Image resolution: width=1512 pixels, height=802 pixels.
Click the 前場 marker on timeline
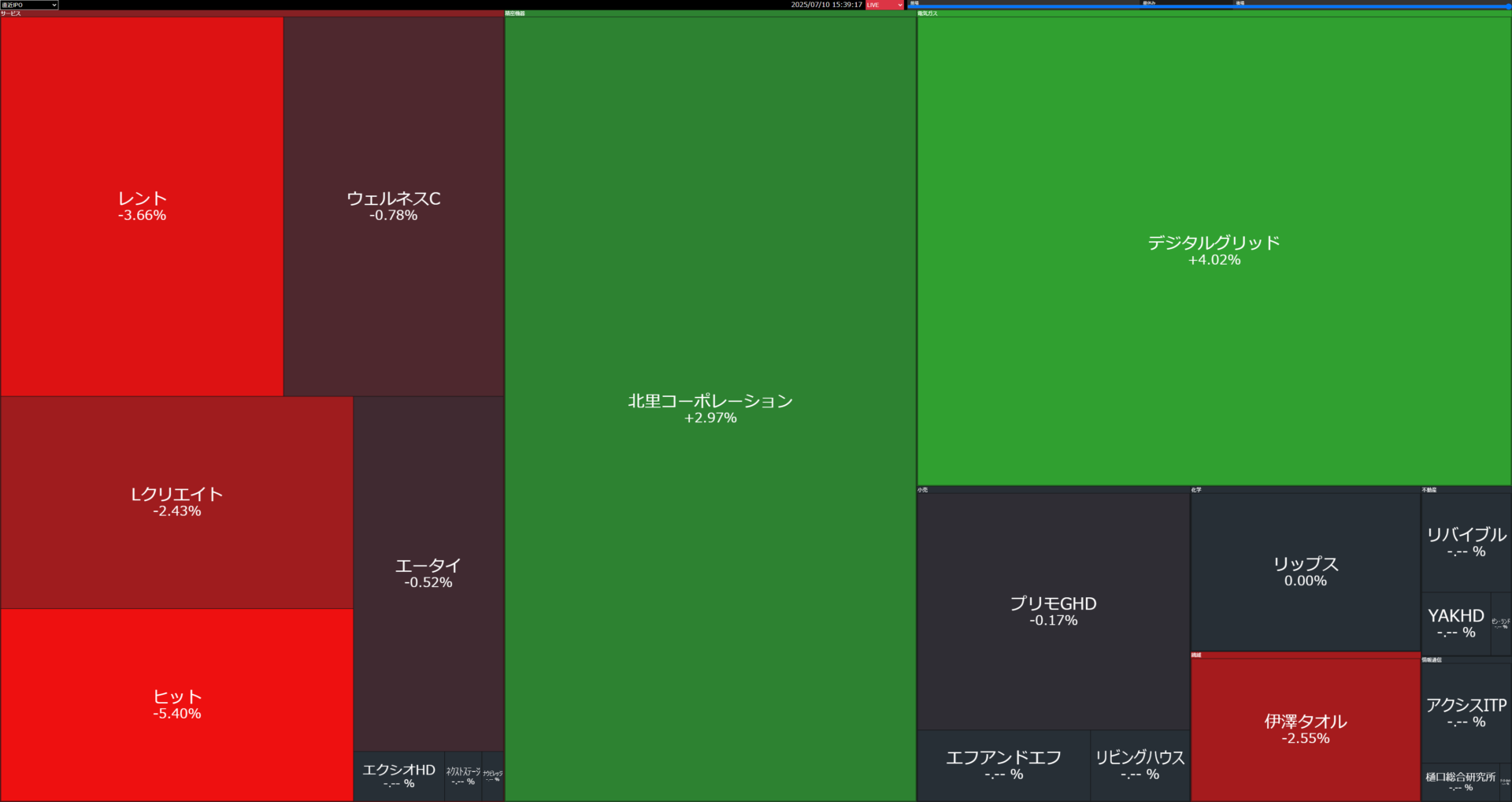914,3
